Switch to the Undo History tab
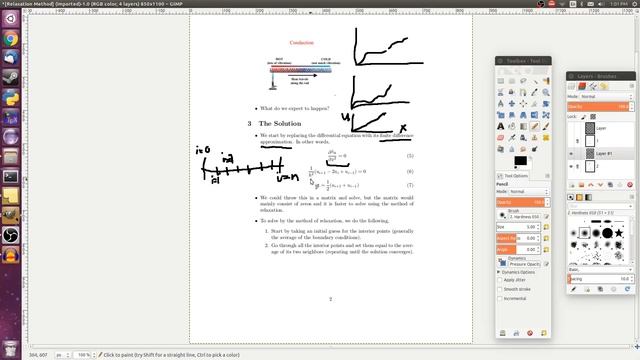The image size is (640, 360). tap(604, 86)
